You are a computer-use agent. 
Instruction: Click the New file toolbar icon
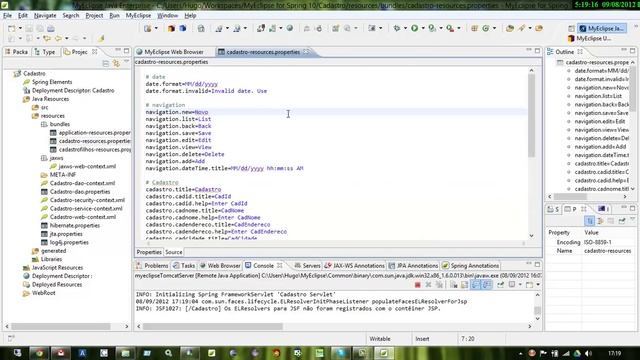tap(11, 28)
